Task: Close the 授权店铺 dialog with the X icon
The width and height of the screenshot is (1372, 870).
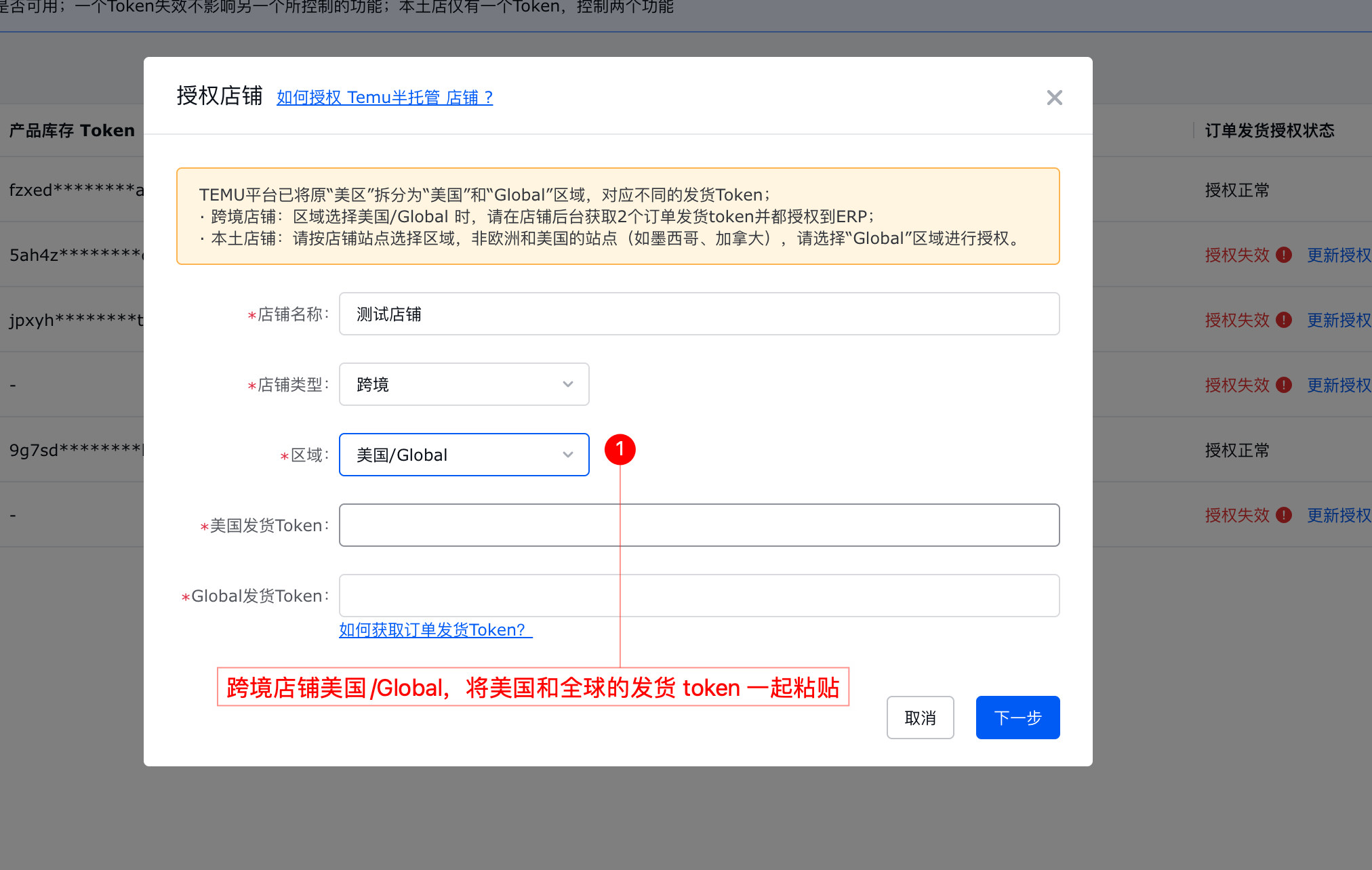Action: tap(1054, 98)
